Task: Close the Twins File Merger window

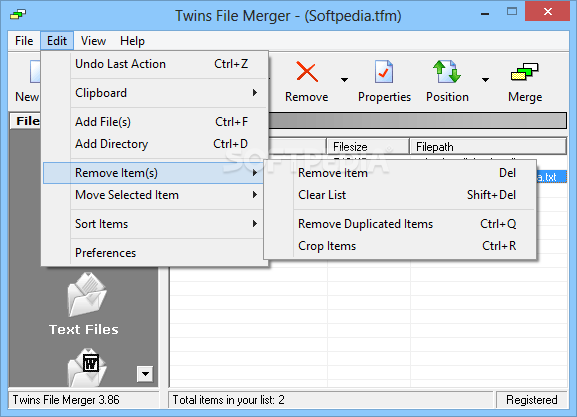Action: tap(548, 12)
